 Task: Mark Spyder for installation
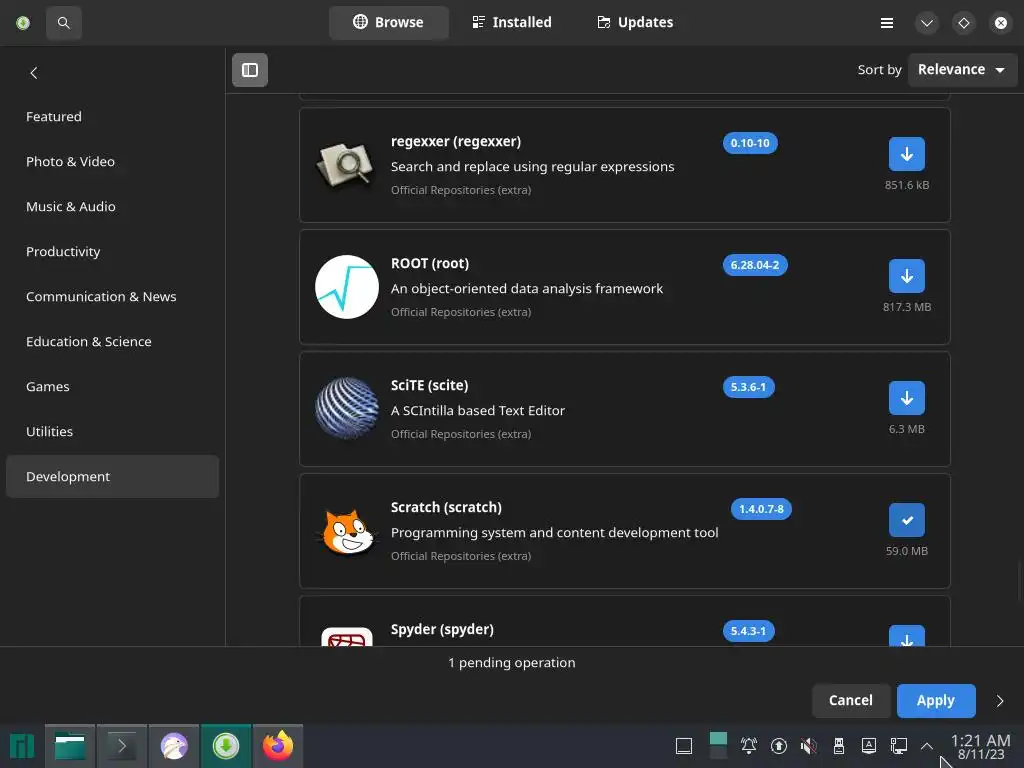click(x=906, y=636)
